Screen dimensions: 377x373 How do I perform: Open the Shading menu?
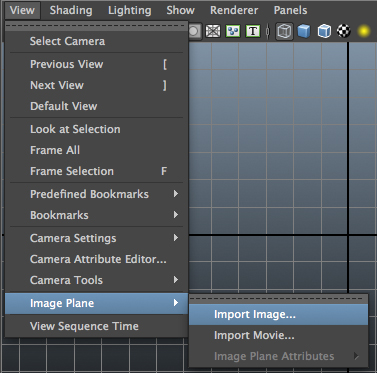coord(71,10)
